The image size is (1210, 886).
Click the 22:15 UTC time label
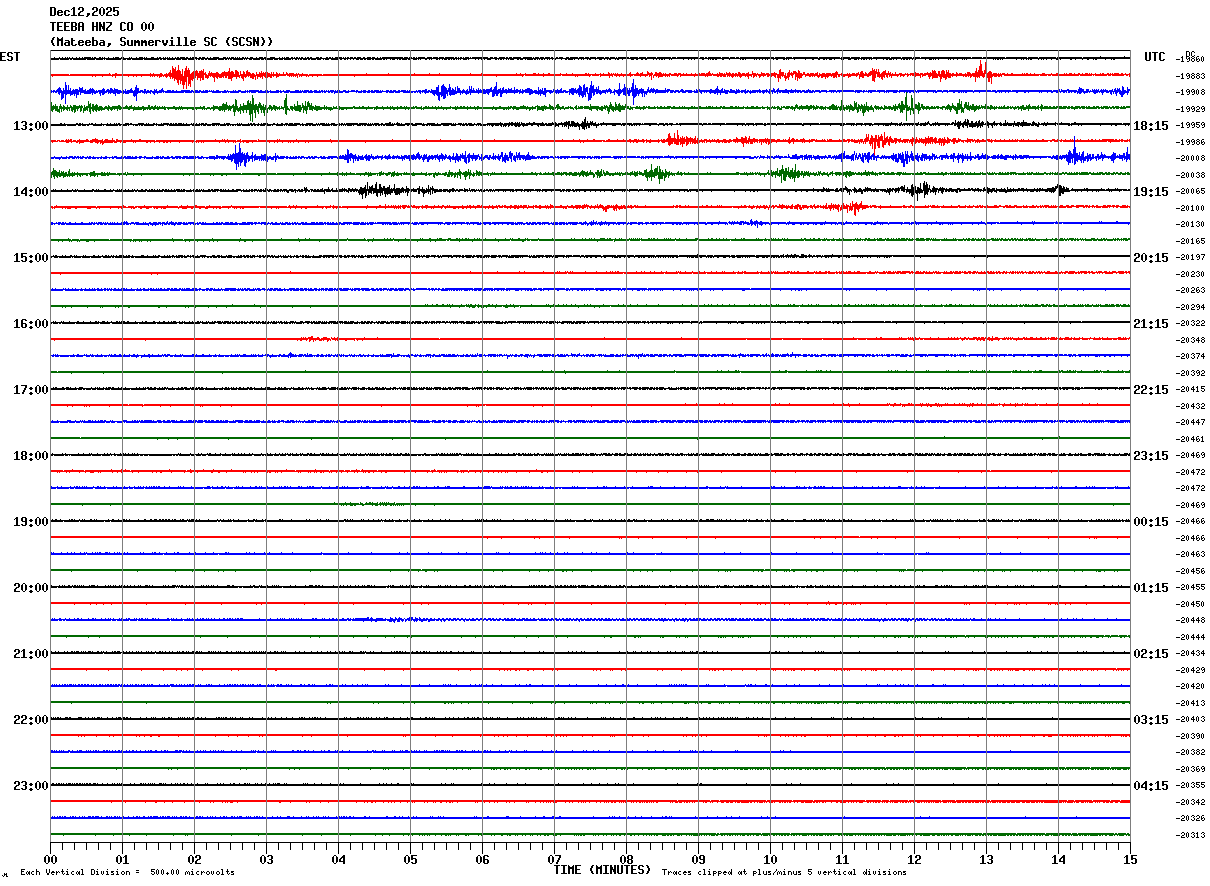click(1151, 390)
